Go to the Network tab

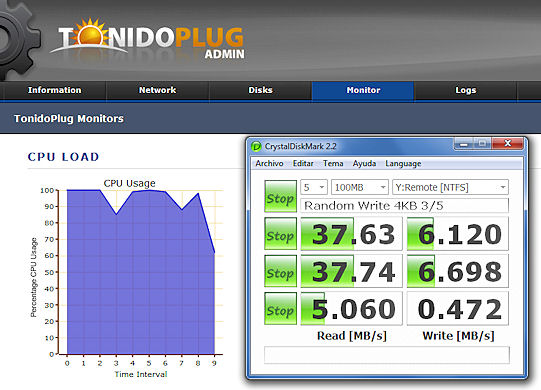(157, 90)
